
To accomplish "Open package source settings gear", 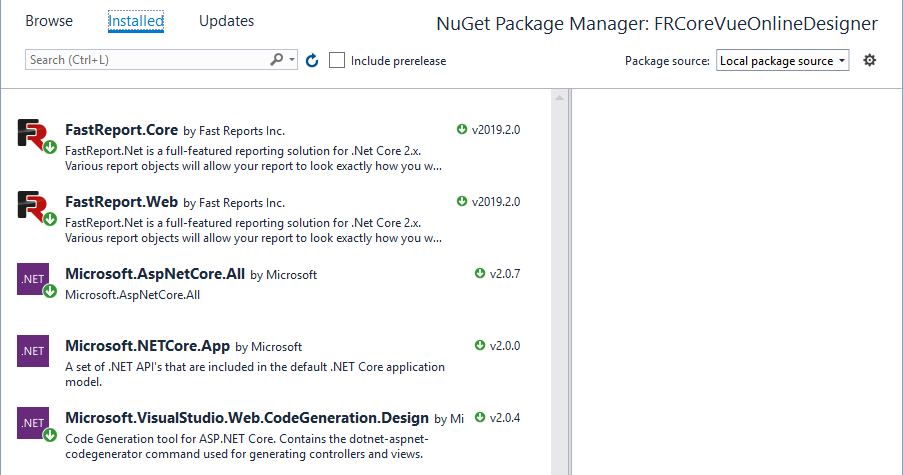I will point(869,61).
